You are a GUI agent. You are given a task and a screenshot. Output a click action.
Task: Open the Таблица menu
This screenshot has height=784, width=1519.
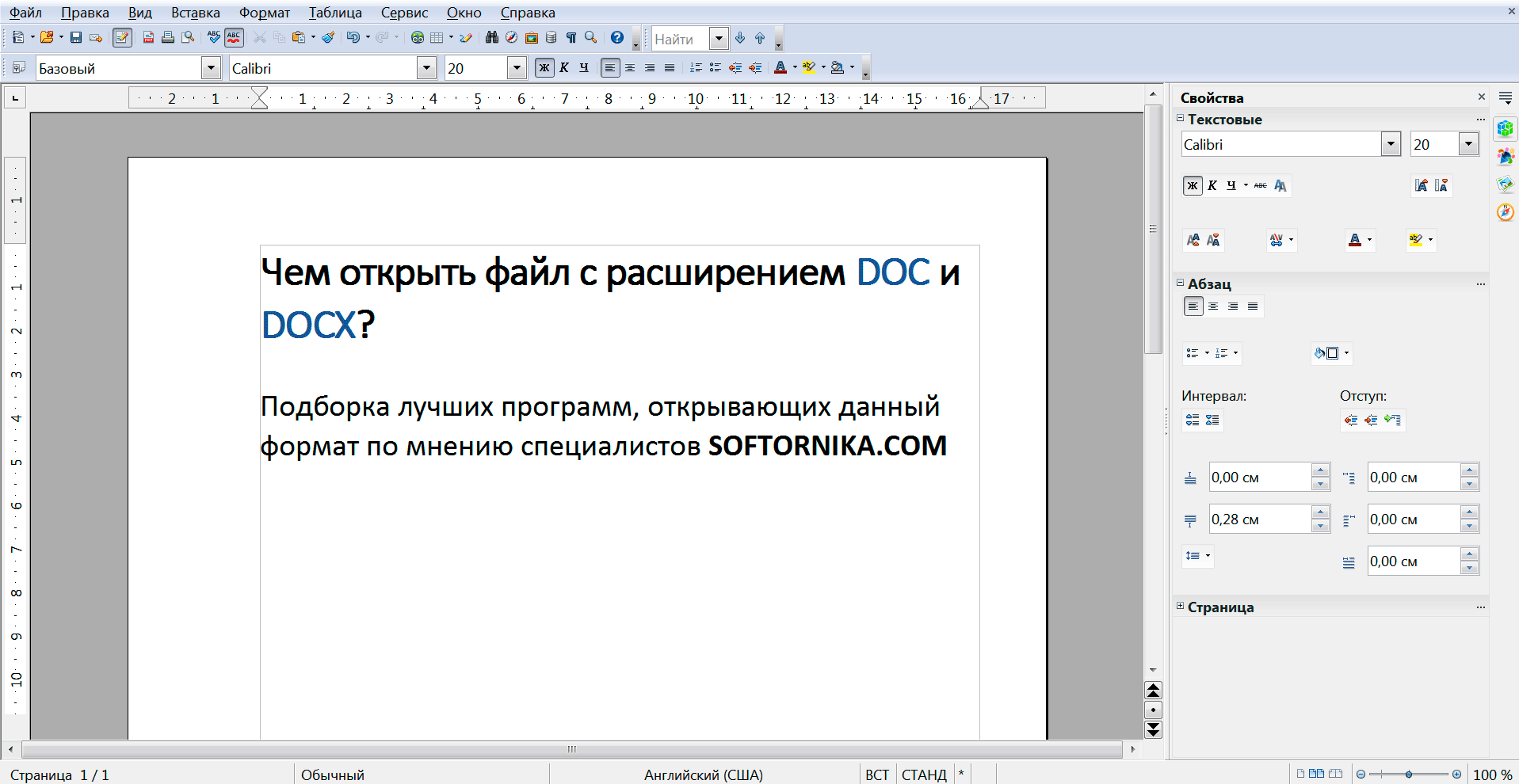point(335,13)
